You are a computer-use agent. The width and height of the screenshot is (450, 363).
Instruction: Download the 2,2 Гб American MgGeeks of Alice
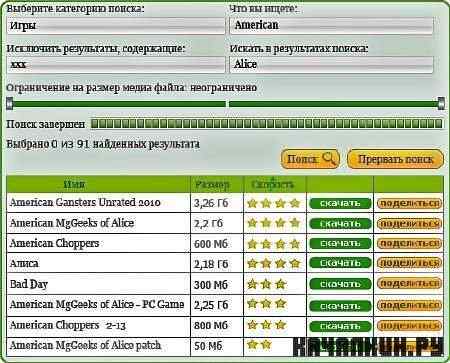340,224
